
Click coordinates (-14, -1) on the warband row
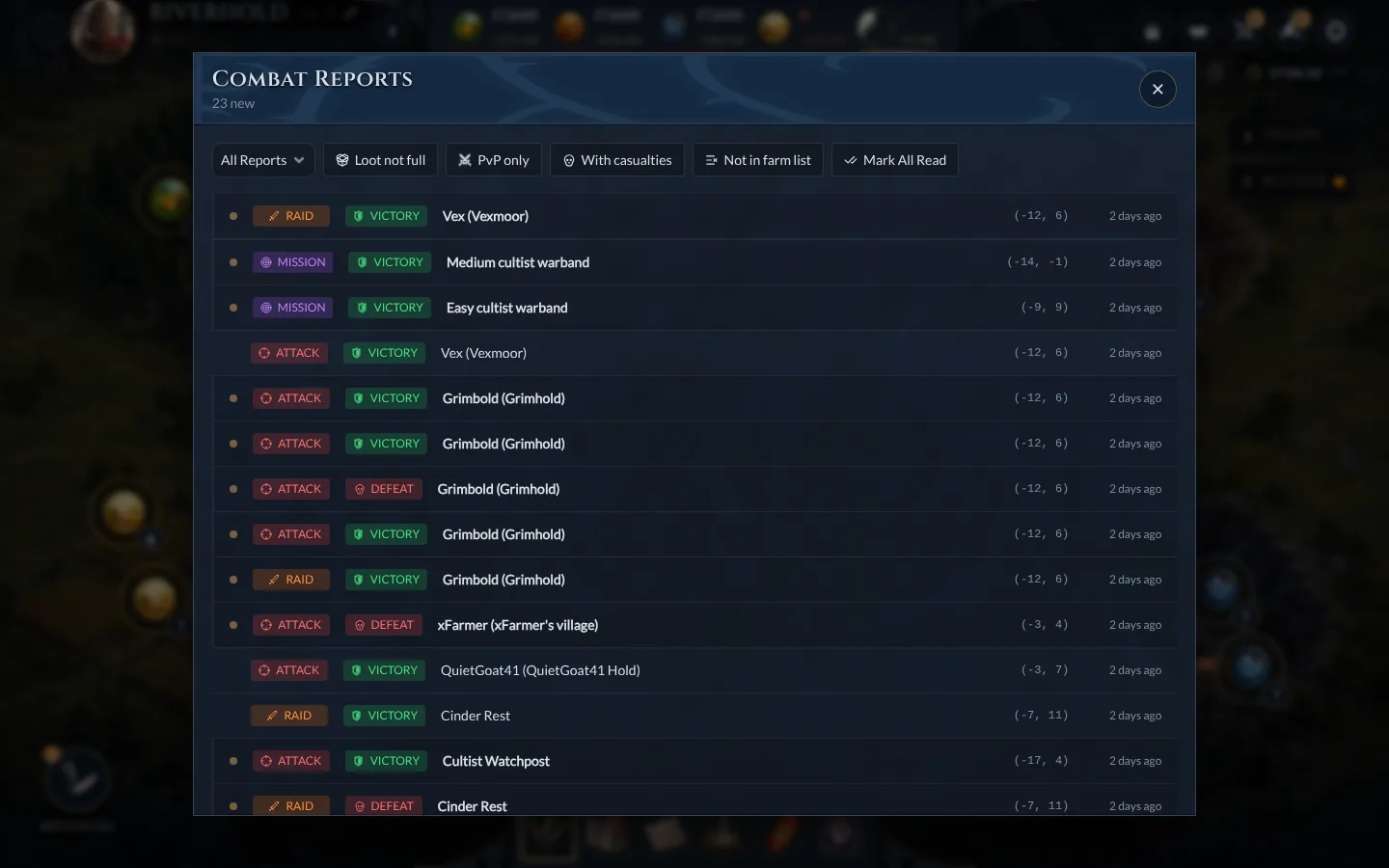(1037, 262)
